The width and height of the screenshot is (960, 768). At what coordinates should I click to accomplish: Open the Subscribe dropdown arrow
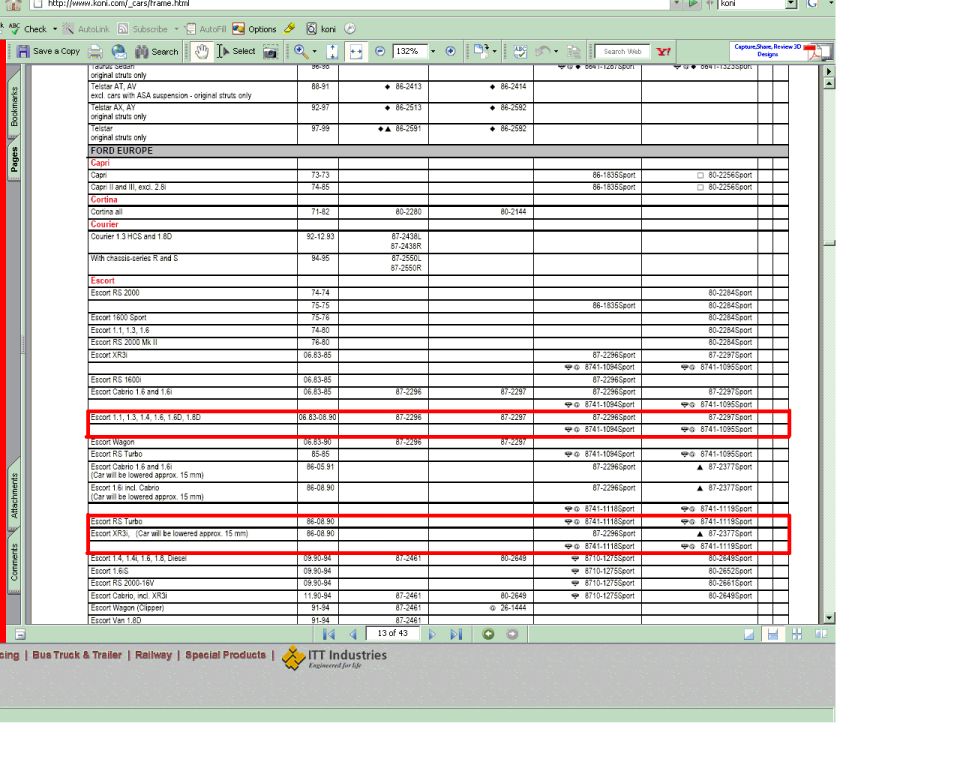[x=176, y=29]
